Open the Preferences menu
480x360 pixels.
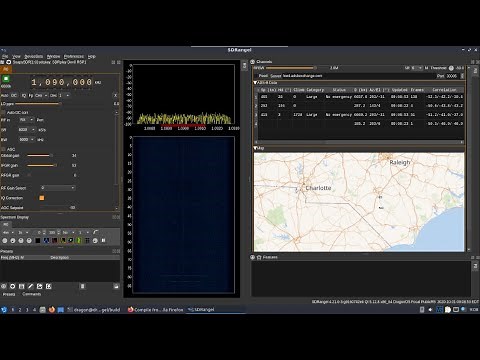coord(74,56)
